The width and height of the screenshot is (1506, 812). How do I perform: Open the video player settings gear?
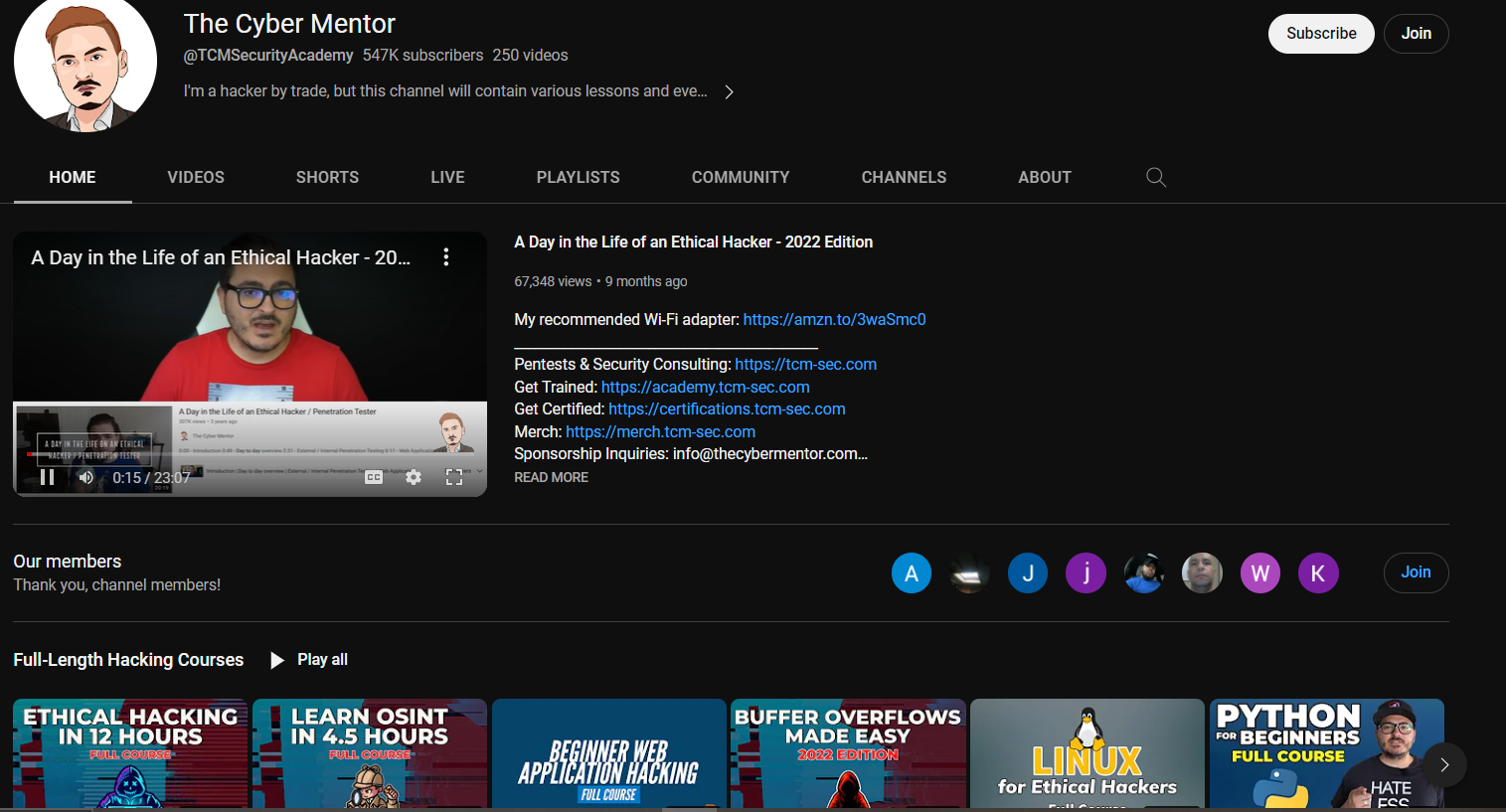(413, 477)
